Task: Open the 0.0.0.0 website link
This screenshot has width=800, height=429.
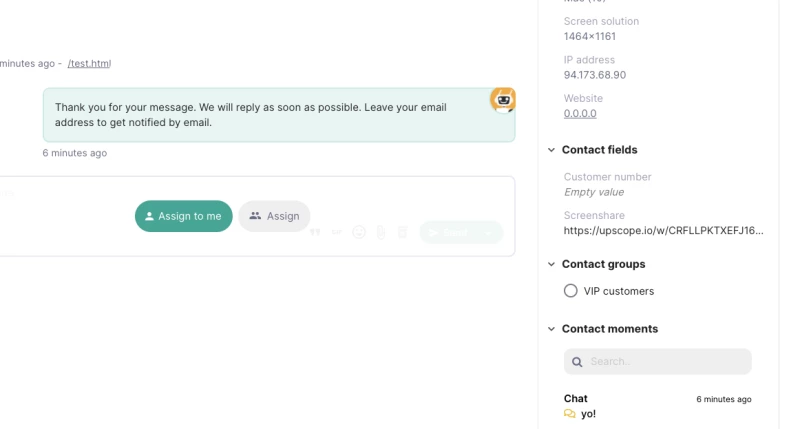Action: tap(580, 113)
